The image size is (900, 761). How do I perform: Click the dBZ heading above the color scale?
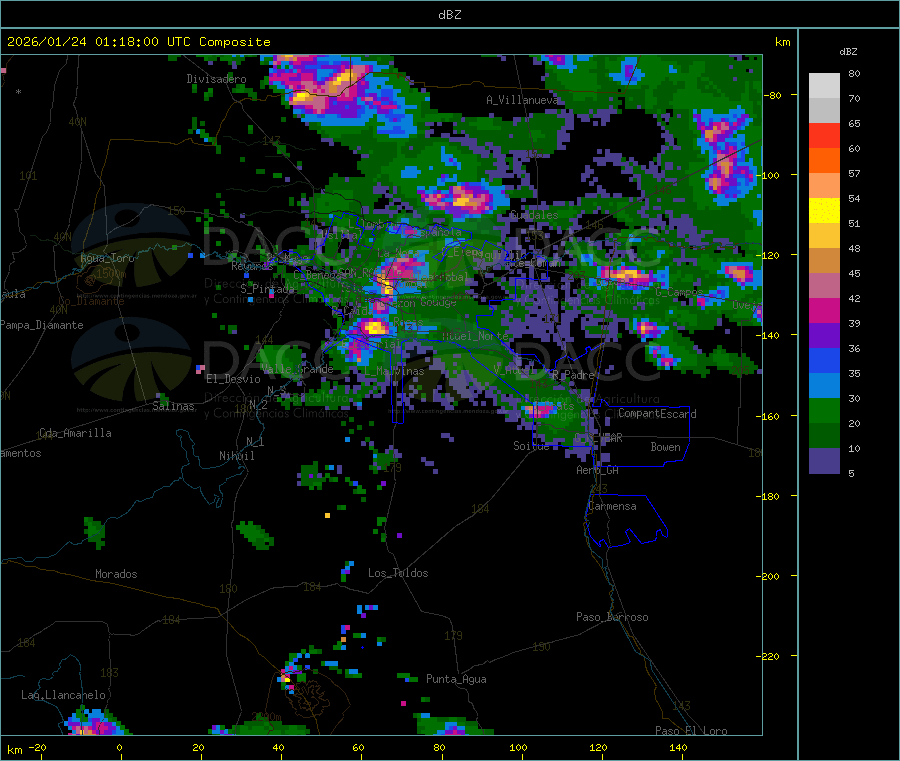[x=848, y=52]
